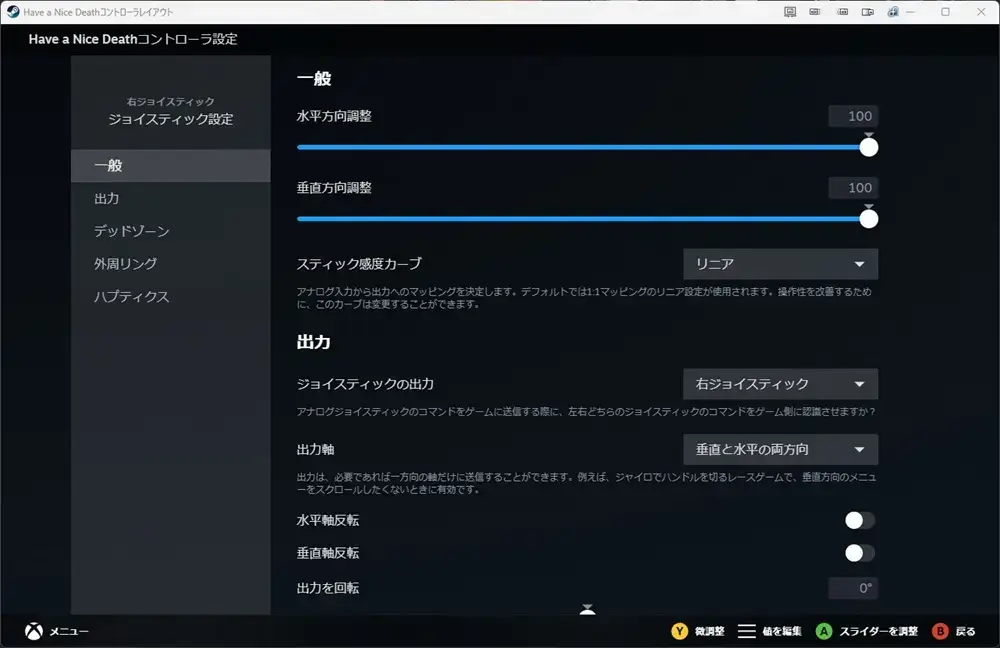Image resolution: width=1000 pixels, height=648 pixels.
Task: Click the blue icon beside minimize button
Action: click(893, 11)
